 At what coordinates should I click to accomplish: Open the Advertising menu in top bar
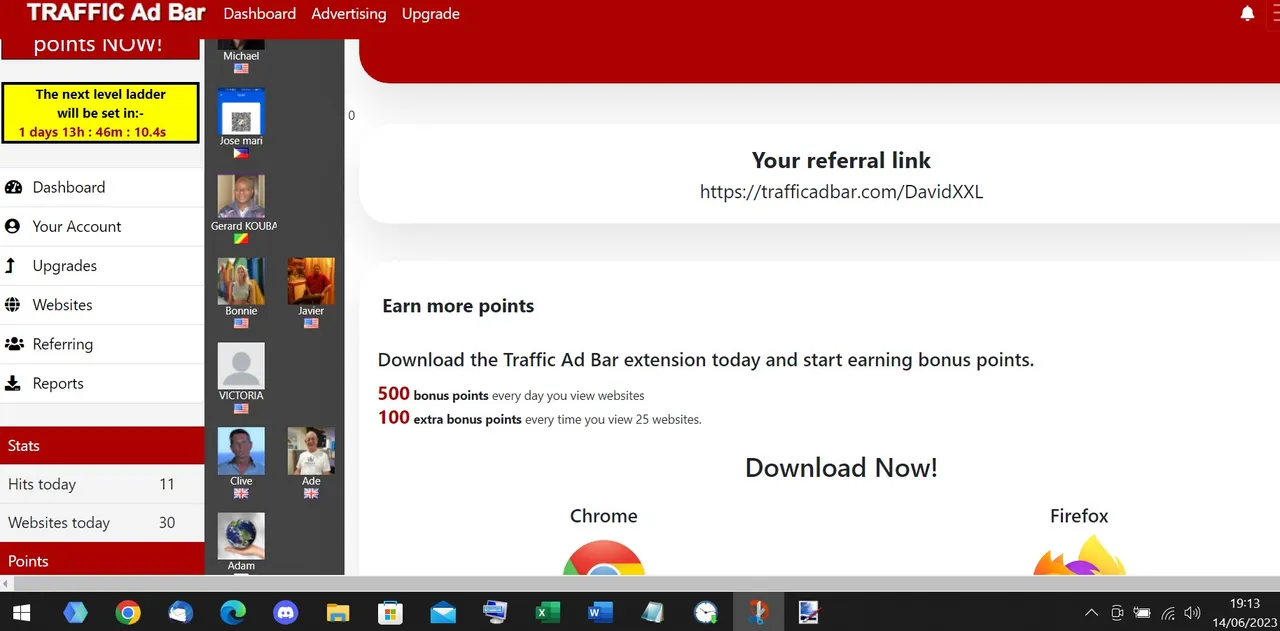coord(349,14)
